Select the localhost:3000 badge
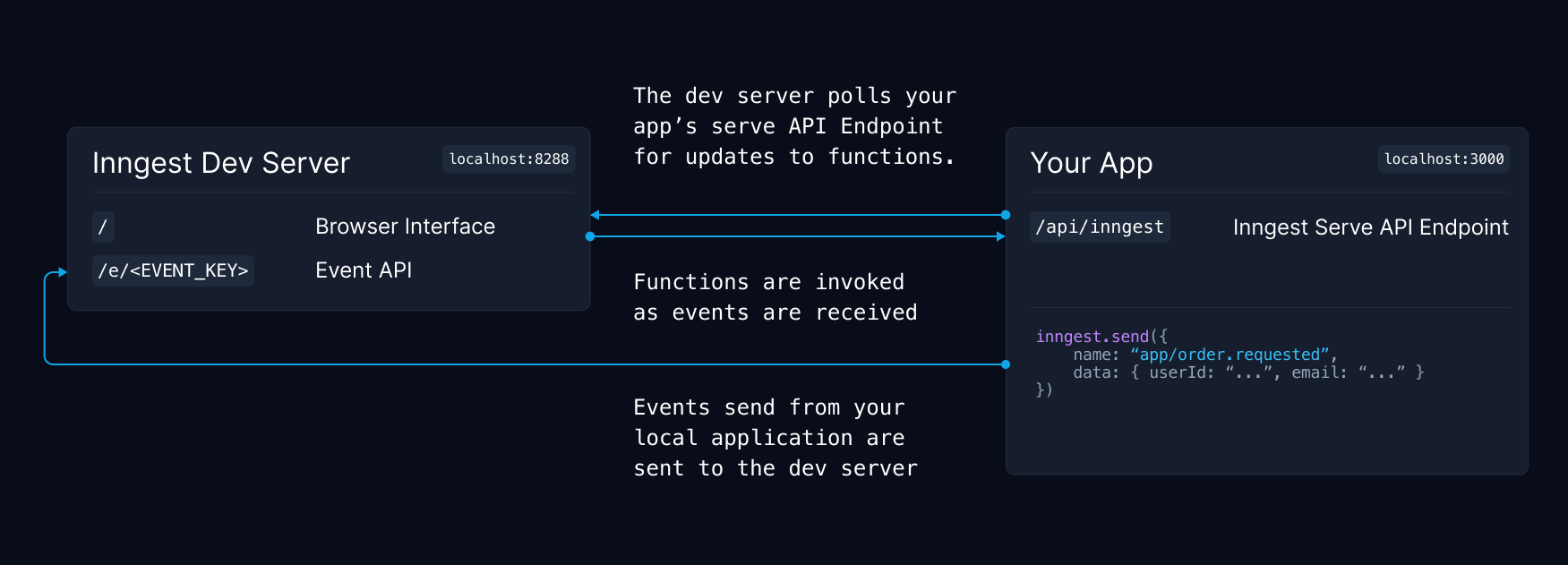The height and width of the screenshot is (565, 1568). (1444, 159)
